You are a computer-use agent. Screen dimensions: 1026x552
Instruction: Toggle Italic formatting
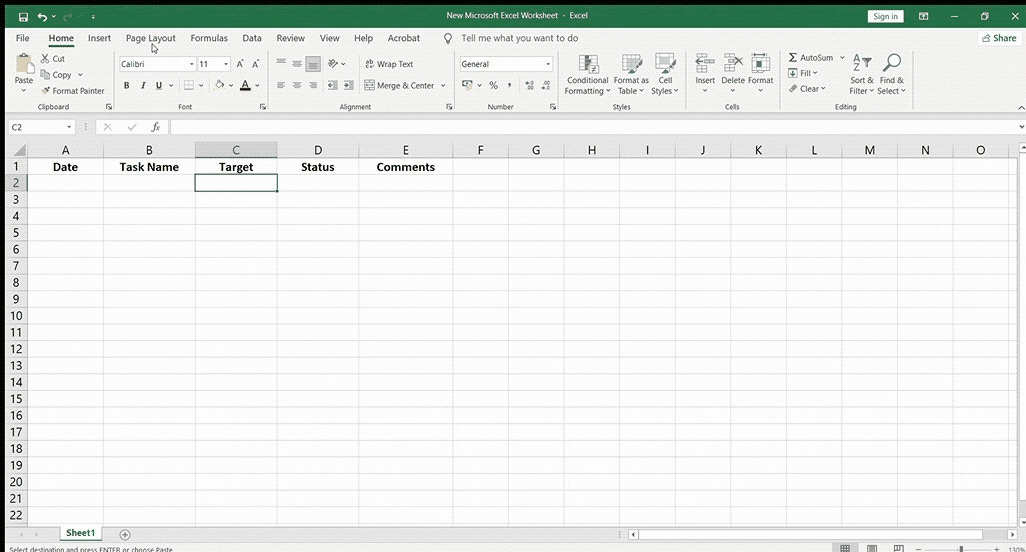tap(142, 86)
